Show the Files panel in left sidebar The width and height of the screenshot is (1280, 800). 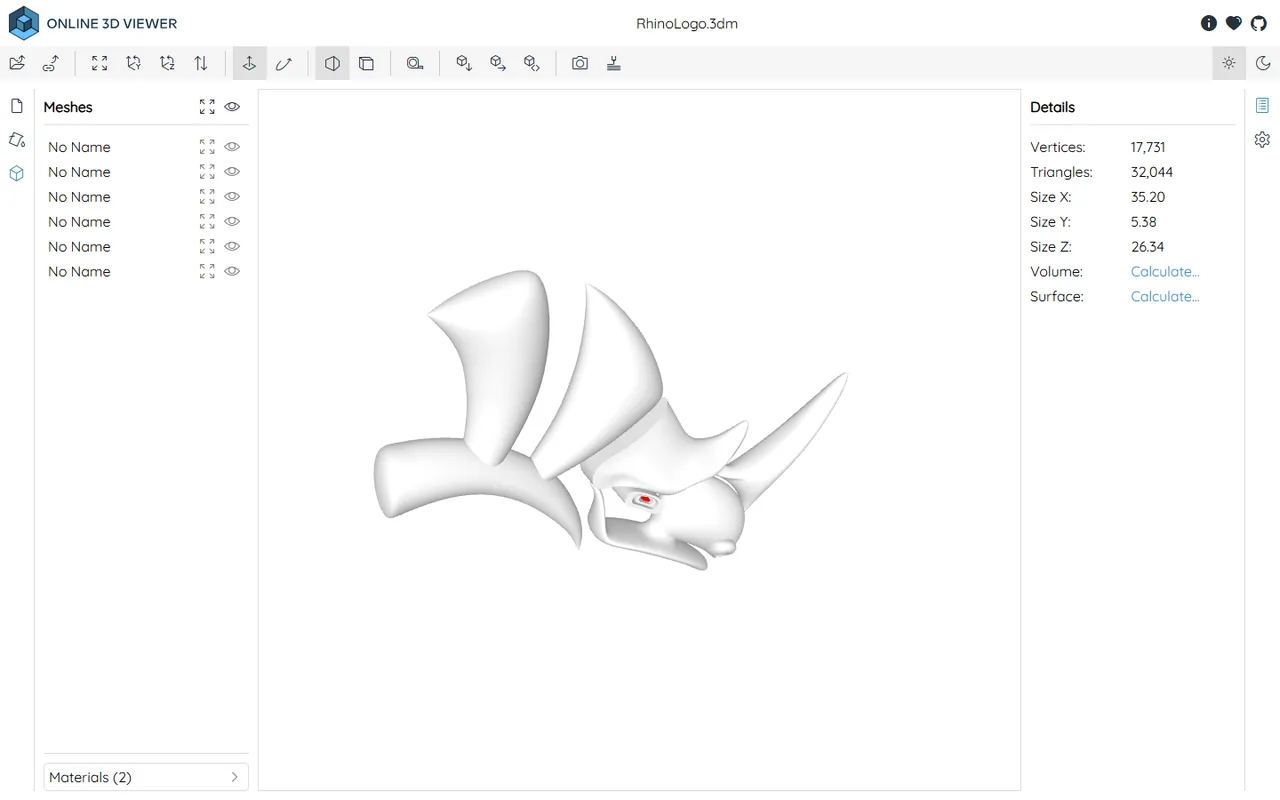click(17, 106)
